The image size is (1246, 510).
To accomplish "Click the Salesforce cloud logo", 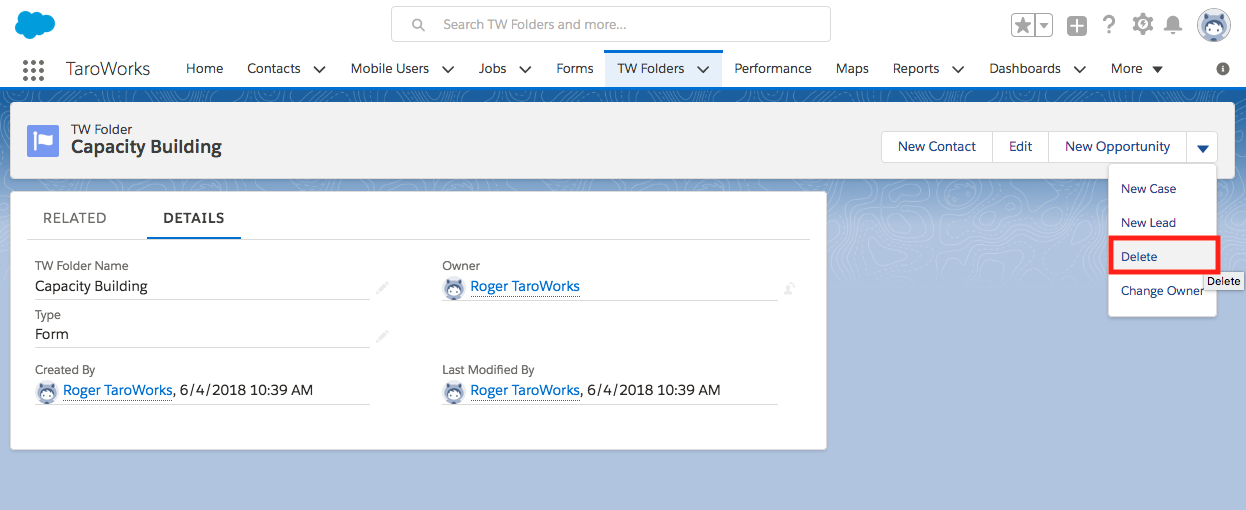I will pyautogui.click(x=35, y=24).
